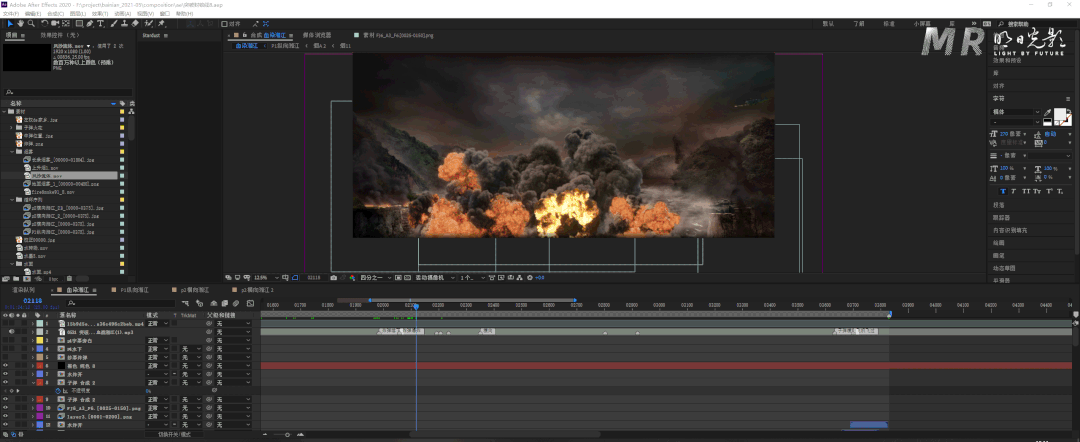Screen dimensions: 1080x442
Task: Toggle the 对齐 snapping checkbox
Action: (224, 23)
